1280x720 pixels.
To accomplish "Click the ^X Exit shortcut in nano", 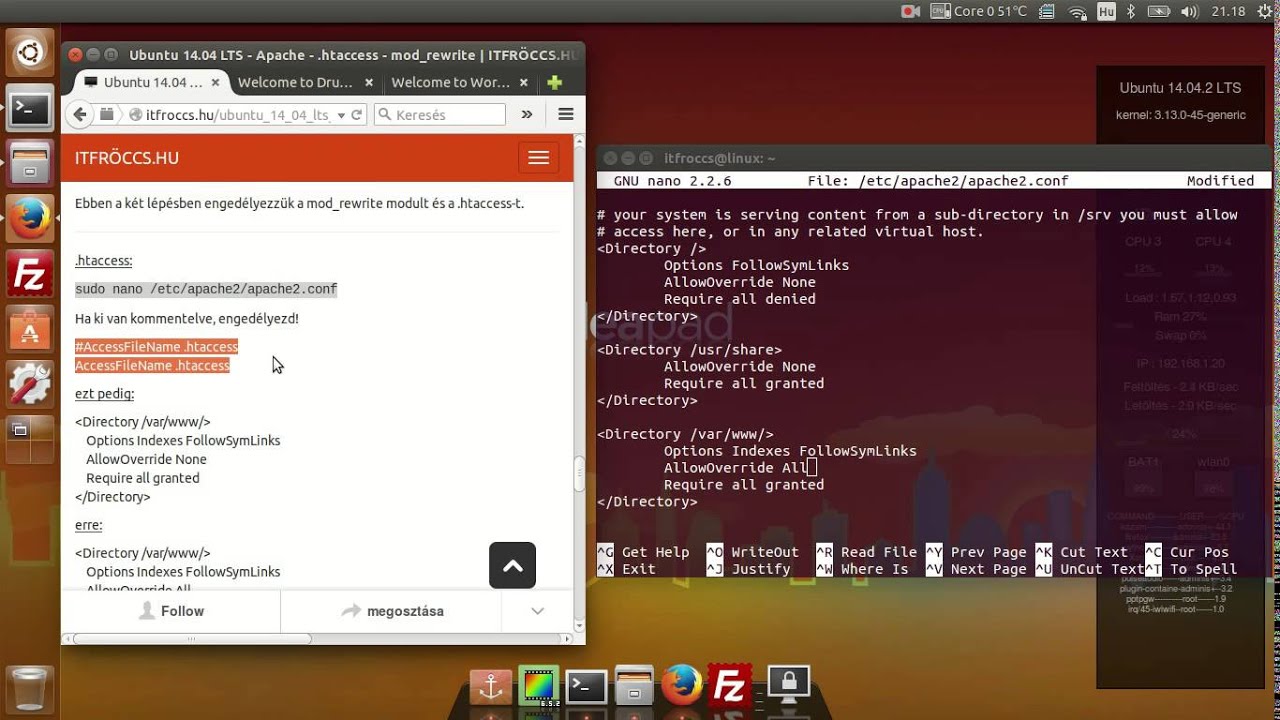I will [x=626, y=569].
